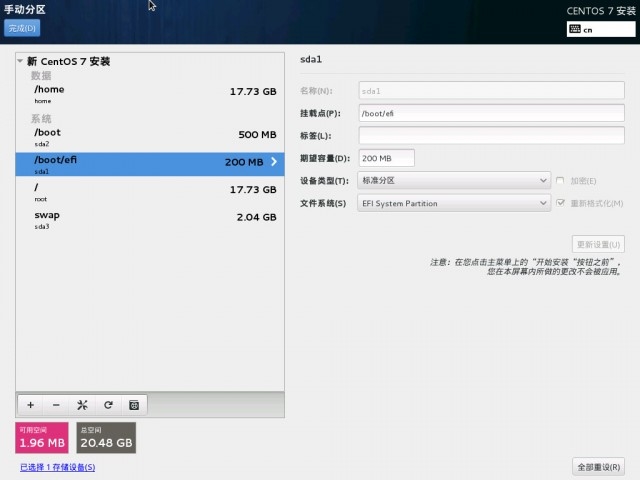Click the 手动分区 title text
Image resolution: width=640 pixels, height=480 pixels.
pos(24,9)
